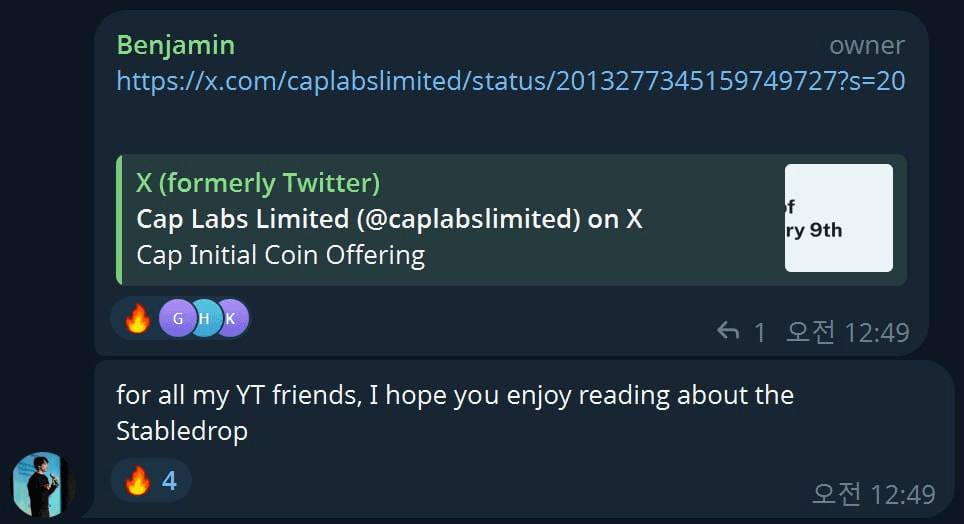Click the "owner" admin badge

pos(866,45)
